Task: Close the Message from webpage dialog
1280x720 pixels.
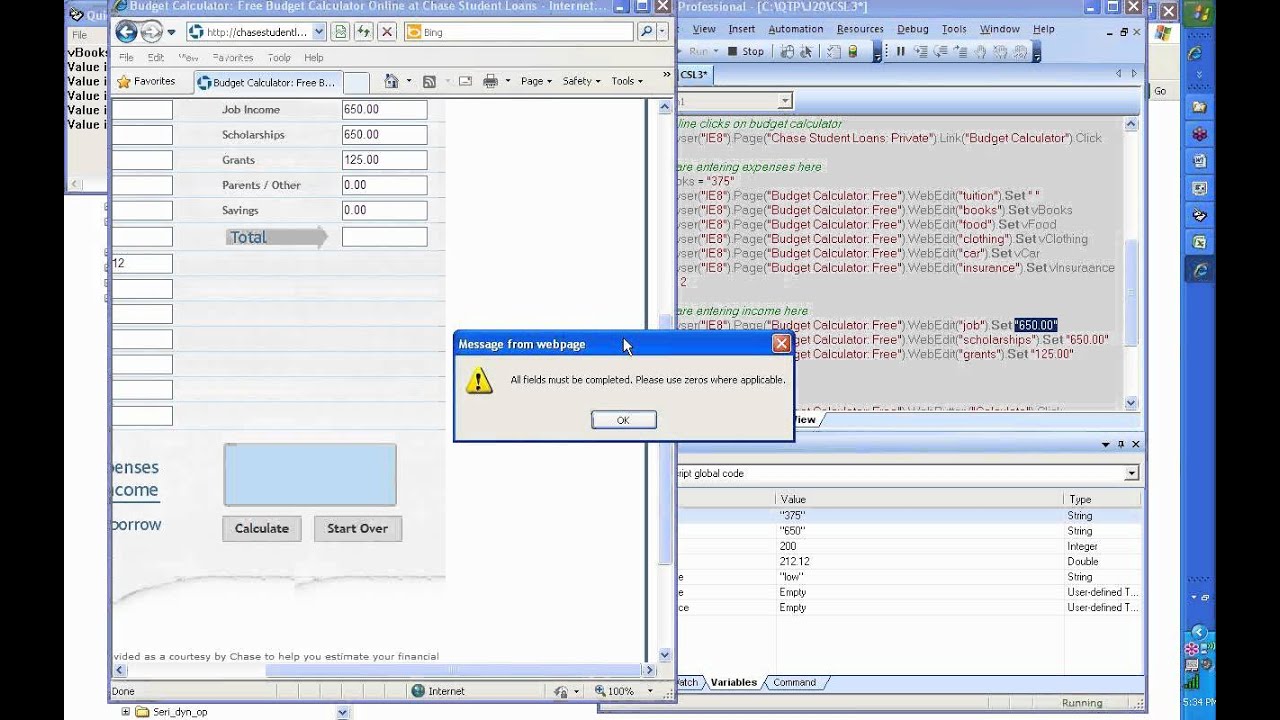Action: click(781, 343)
